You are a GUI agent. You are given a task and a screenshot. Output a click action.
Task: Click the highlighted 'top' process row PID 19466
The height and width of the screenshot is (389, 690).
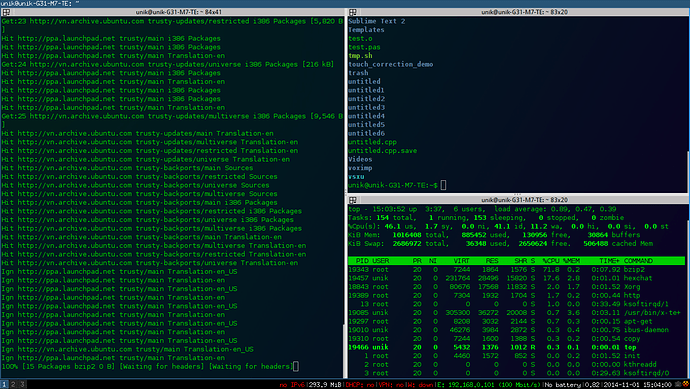516,347
